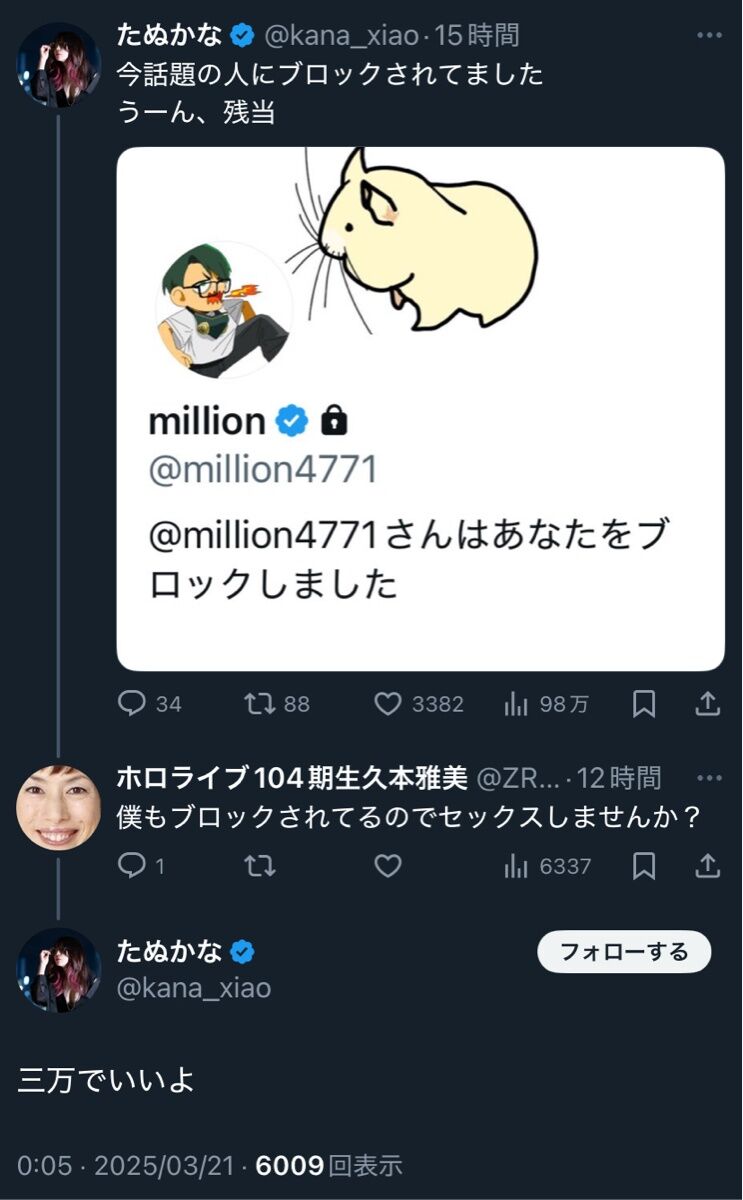Image resolution: width=743 pixels, height=1200 pixels.
Task: Repost the ホロライブ104期生久本雅美 reply
Action: (261, 866)
